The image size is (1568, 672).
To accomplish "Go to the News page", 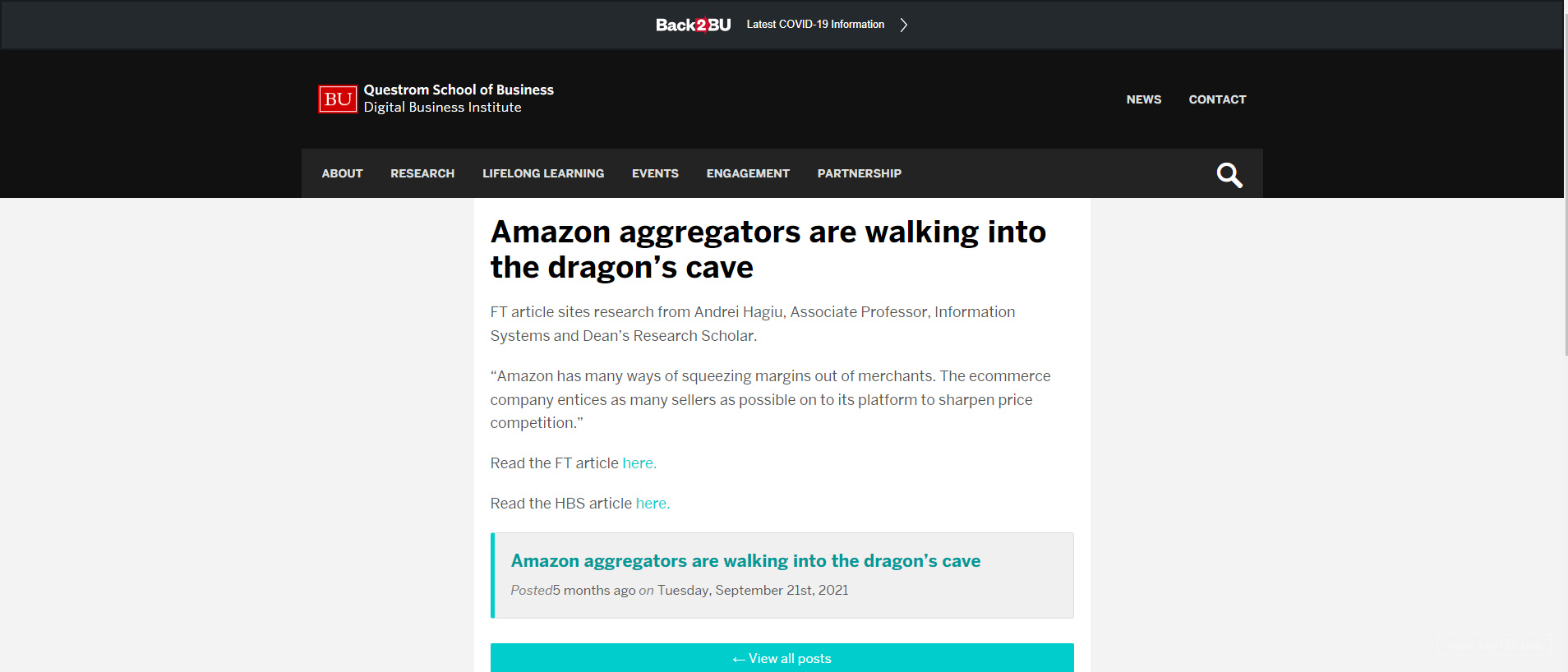I will click(x=1143, y=99).
